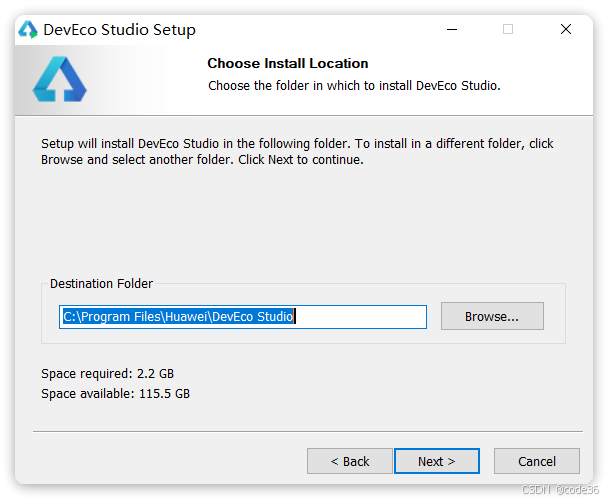Click the 'Choose Install Location' heading

coord(288,63)
